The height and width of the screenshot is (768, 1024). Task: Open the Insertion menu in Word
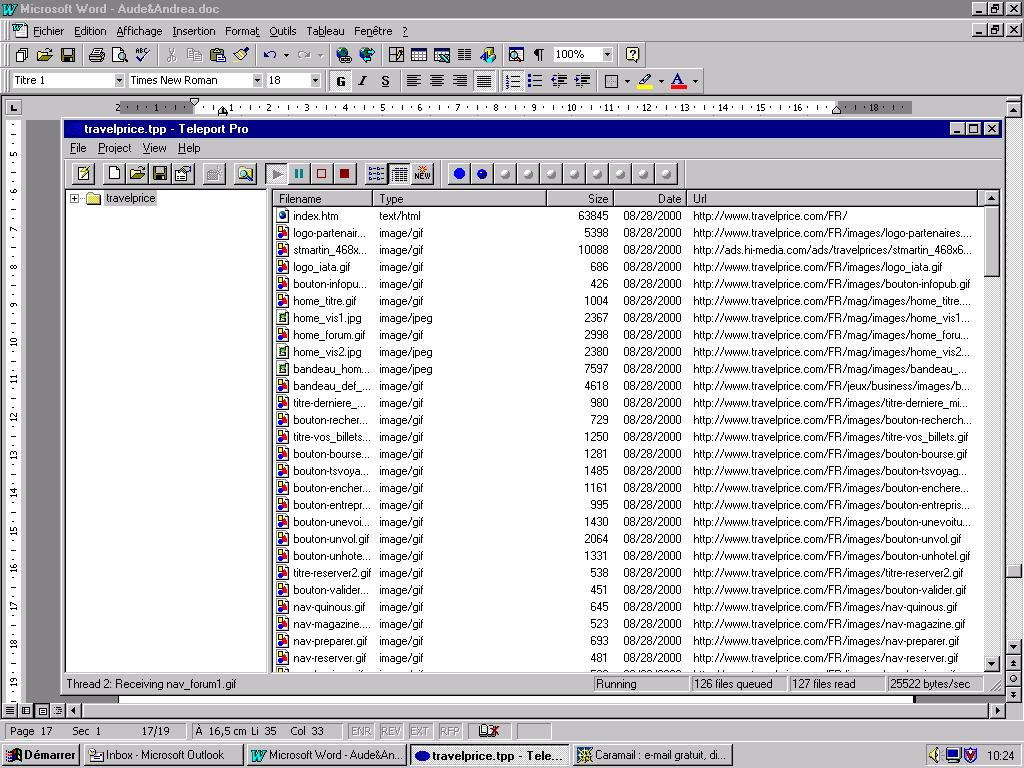pos(193,31)
